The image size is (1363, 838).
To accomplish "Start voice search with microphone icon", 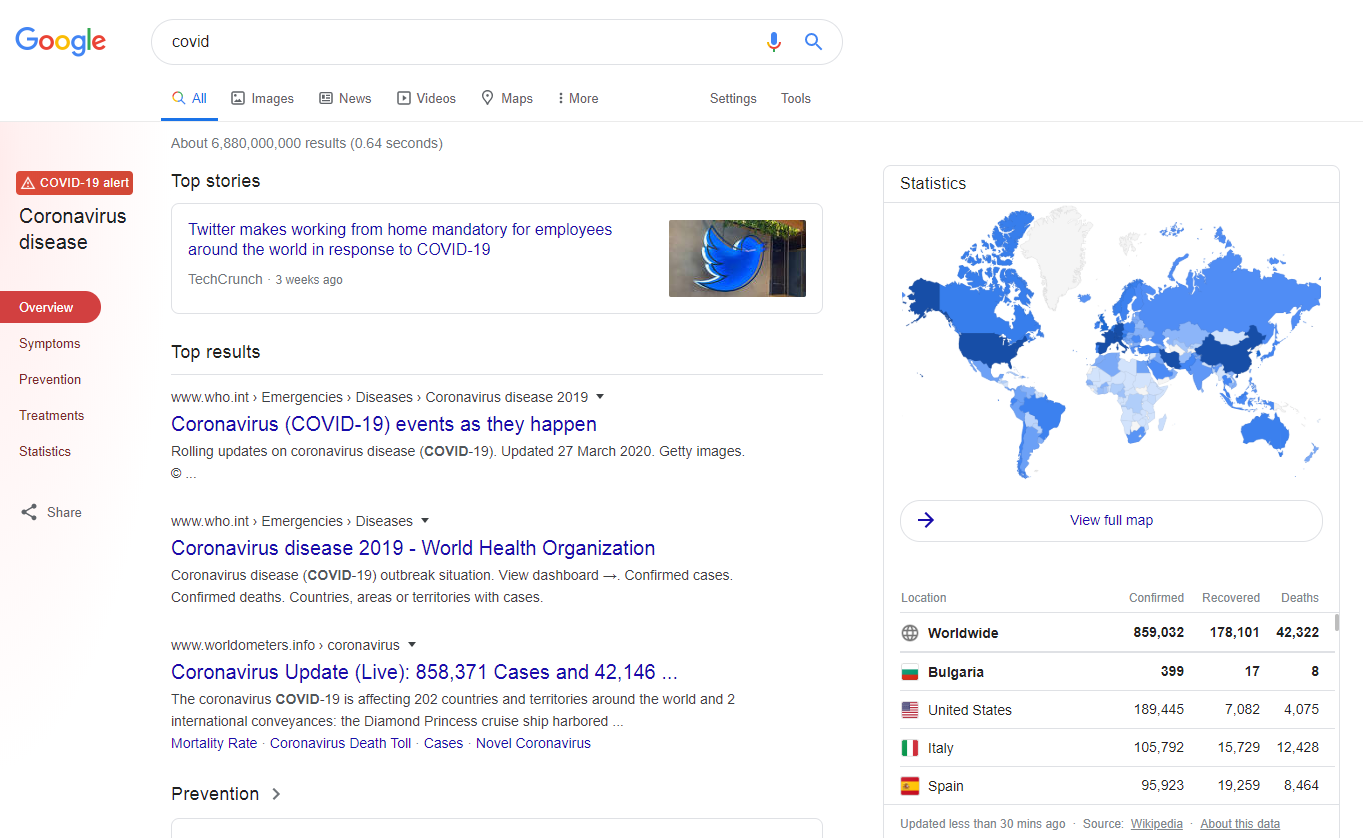I will click(773, 42).
